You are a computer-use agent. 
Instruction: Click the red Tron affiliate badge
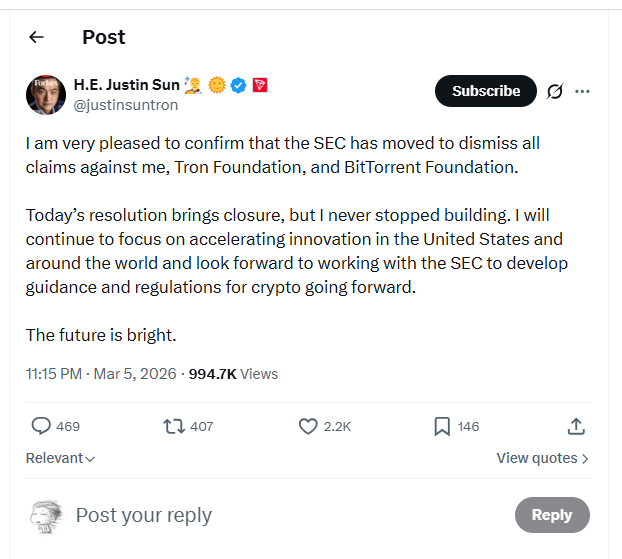pyautogui.click(x=260, y=85)
